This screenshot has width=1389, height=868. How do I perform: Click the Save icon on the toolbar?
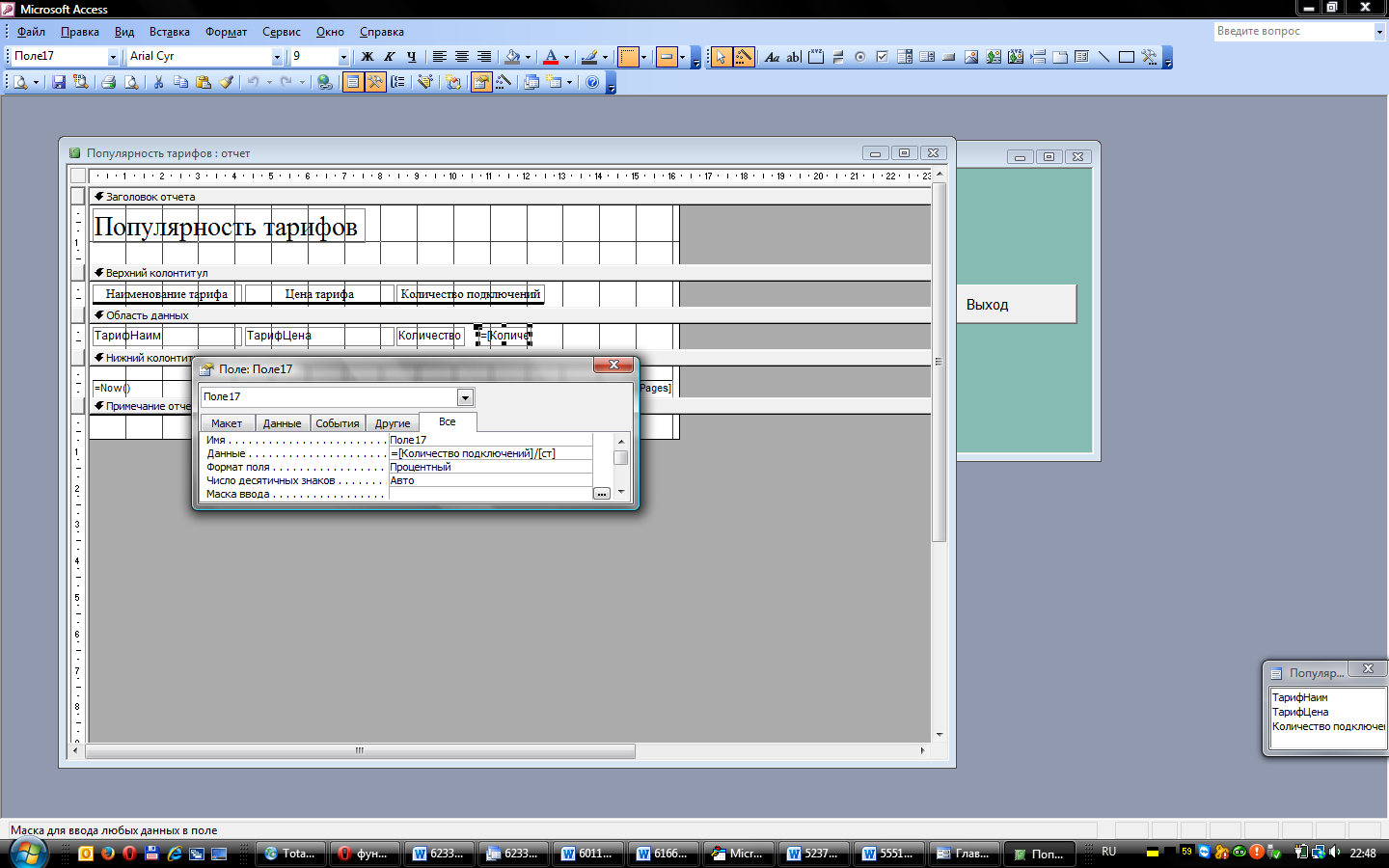pyautogui.click(x=59, y=83)
